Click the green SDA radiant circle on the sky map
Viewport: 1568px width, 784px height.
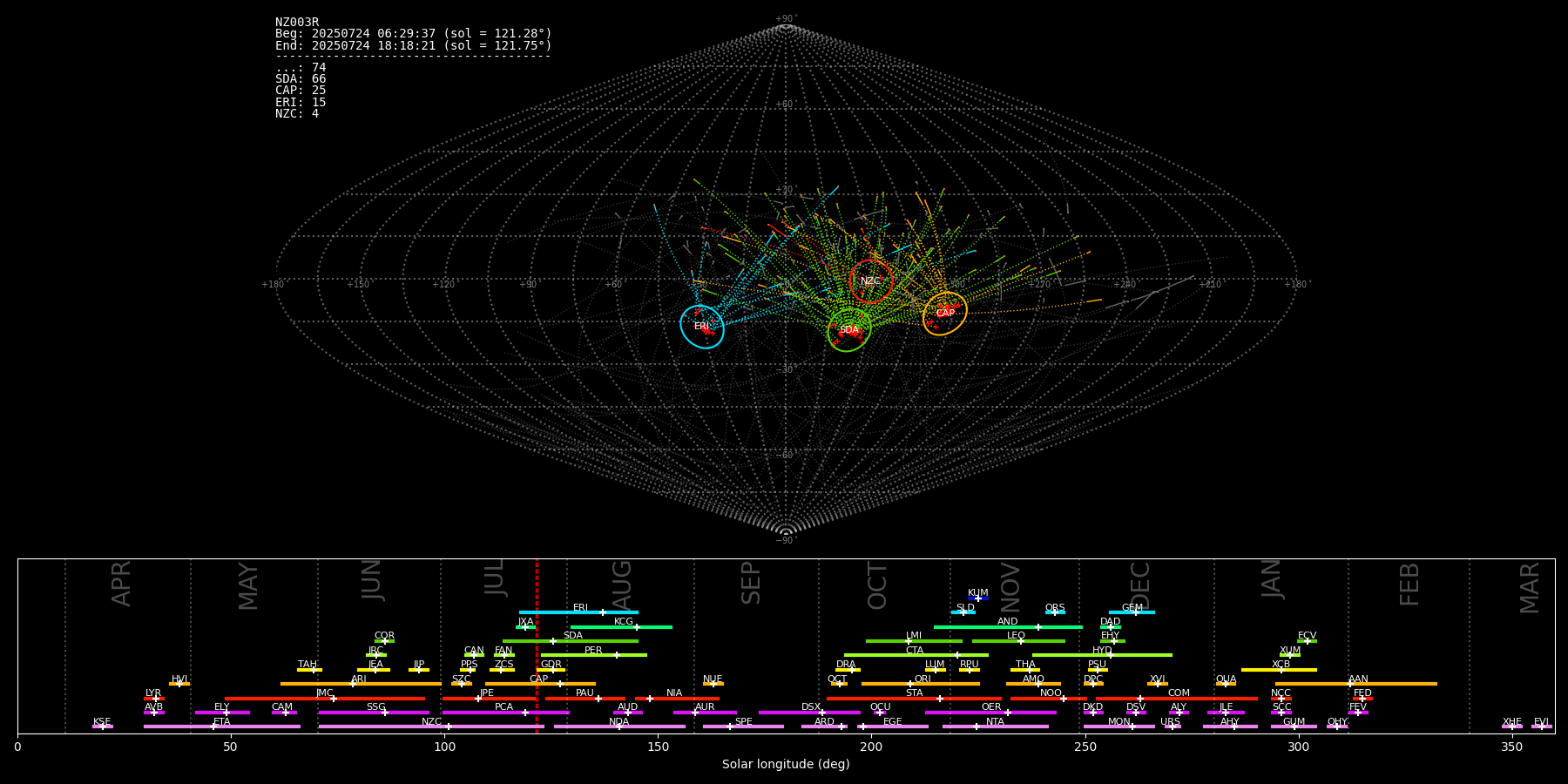849,330
